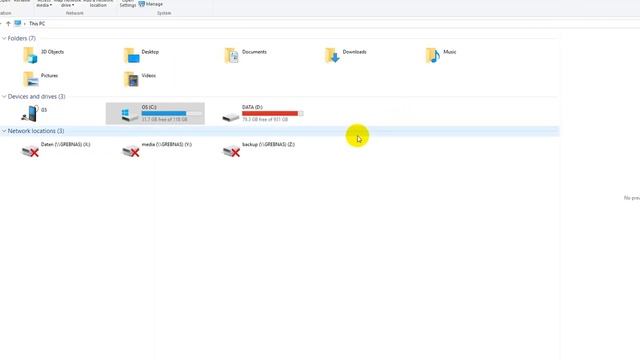Screen dimensions: 640x360
Task: Select the DATA (D:) drive icon
Action: click(x=231, y=117)
